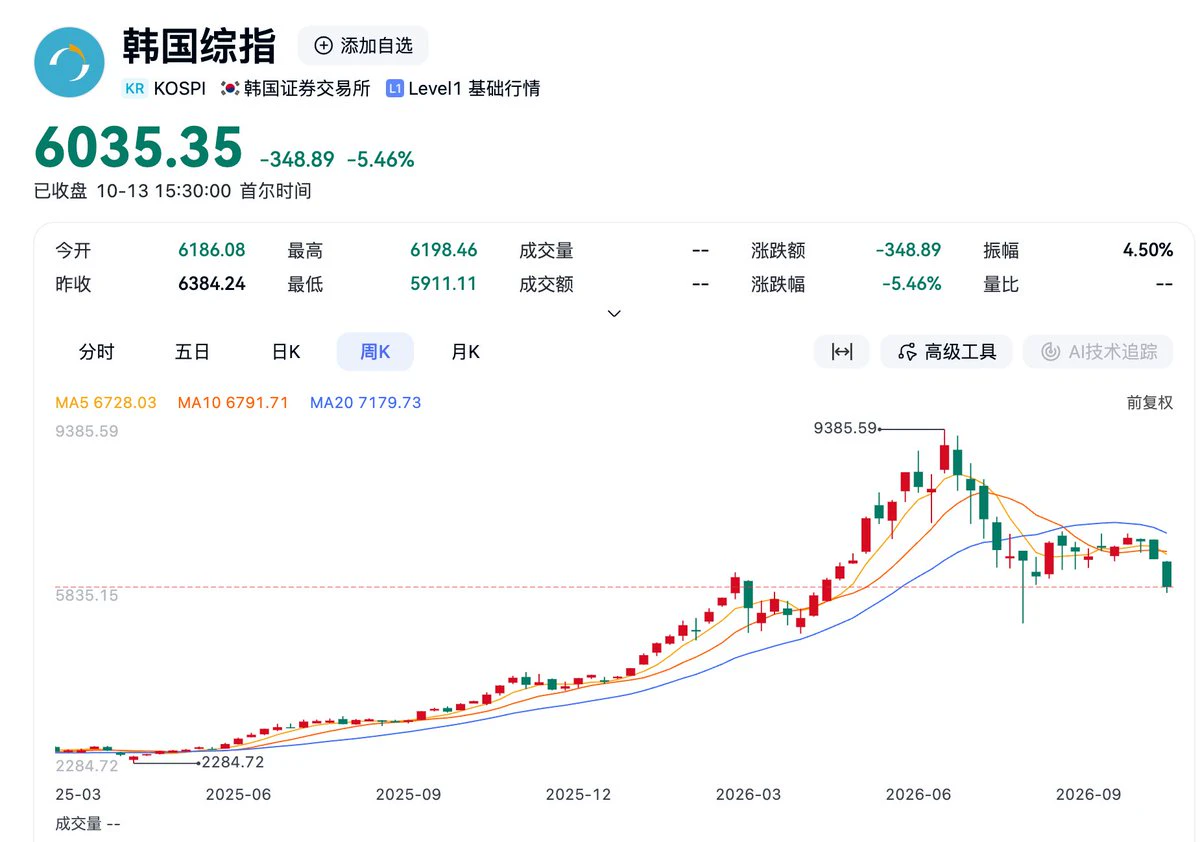
Task: Expand stats with the down chevron
Action: click(x=614, y=313)
